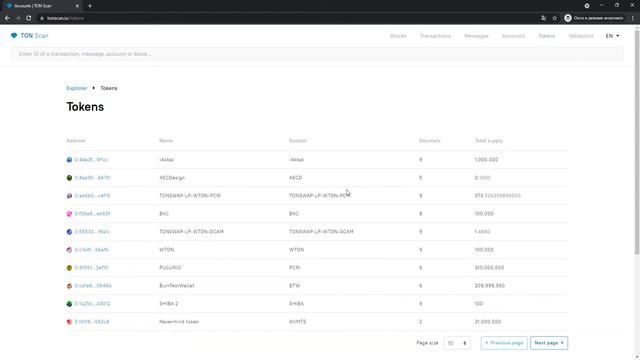Open Validators in the top navigation
The width and height of the screenshot is (640, 360).
(x=581, y=36)
